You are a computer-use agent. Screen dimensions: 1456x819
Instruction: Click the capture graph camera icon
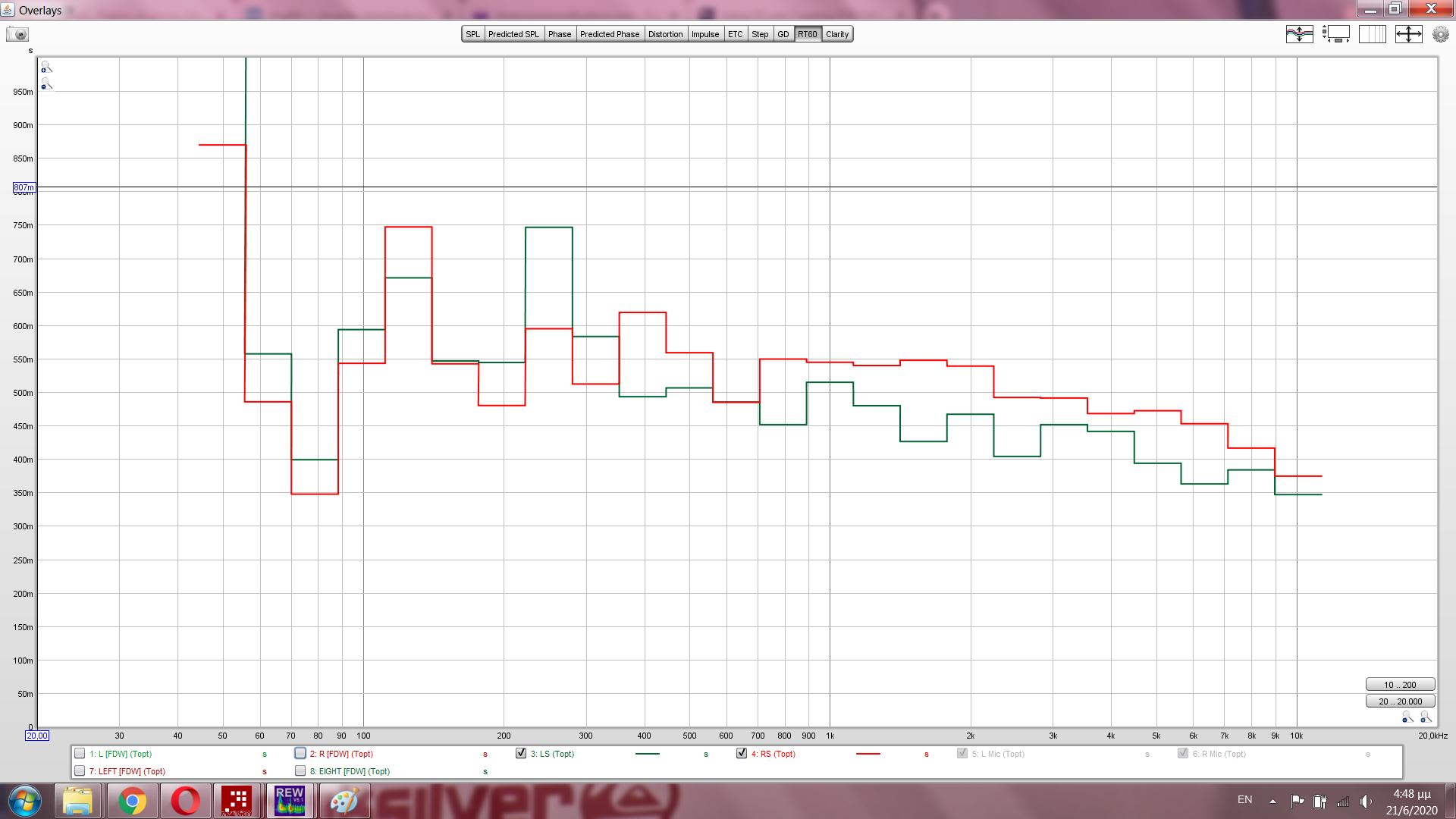pyautogui.click(x=17, y=34)
